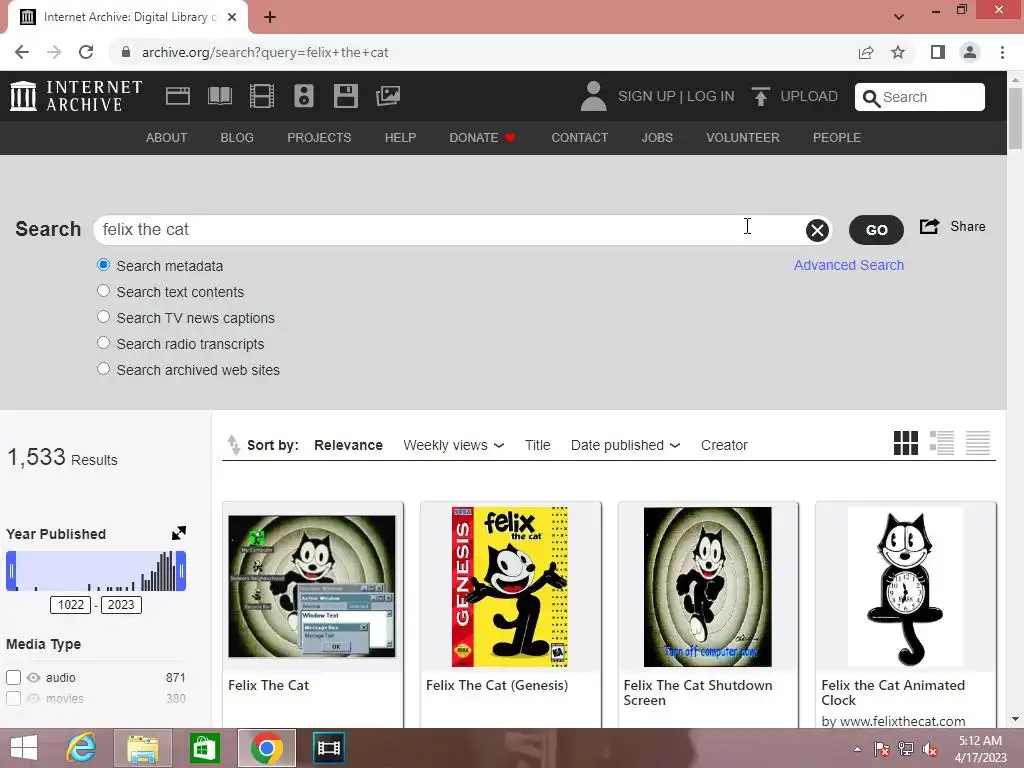
Task: Switch to tile grid view
Action: (x=906, y=443)
